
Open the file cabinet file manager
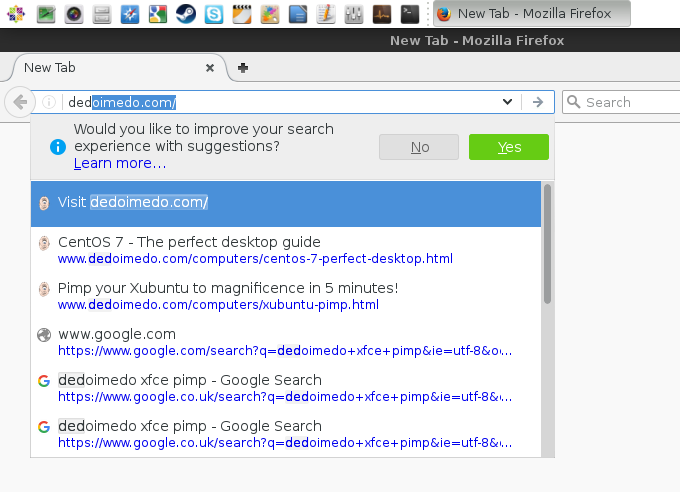point(102,14)
